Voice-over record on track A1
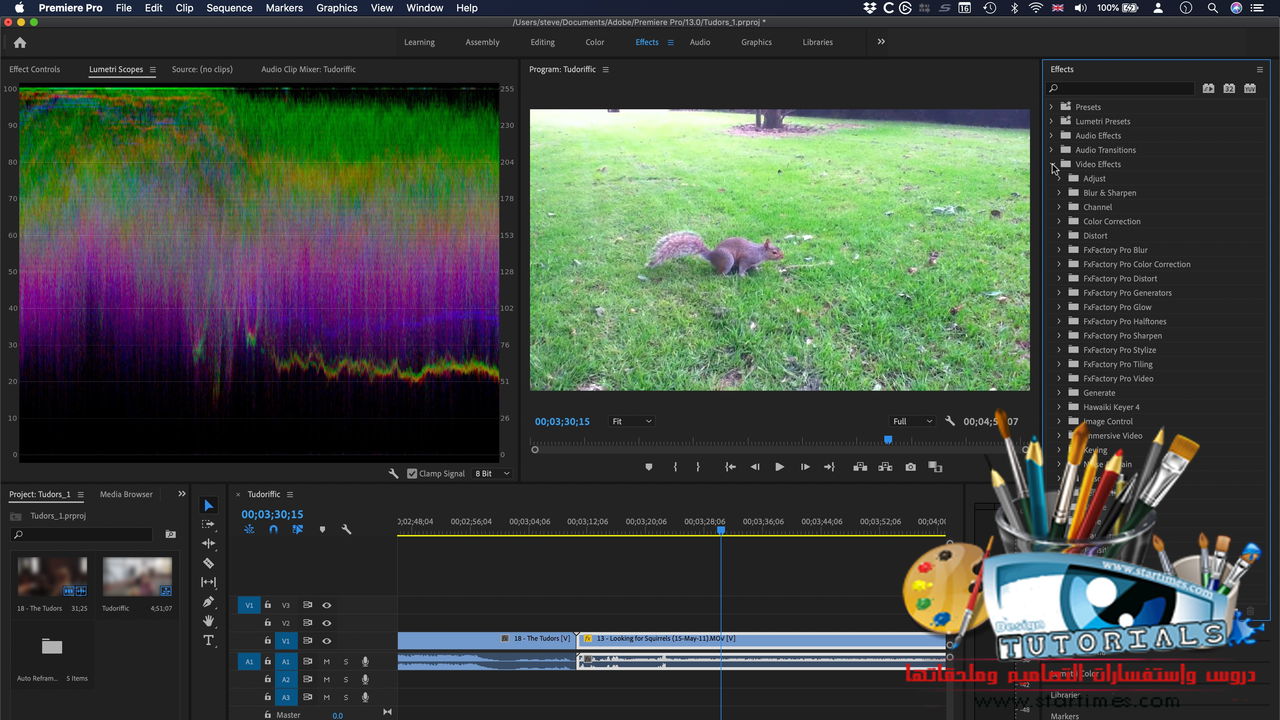This screenshot has width=1280, height=720. 365,661
